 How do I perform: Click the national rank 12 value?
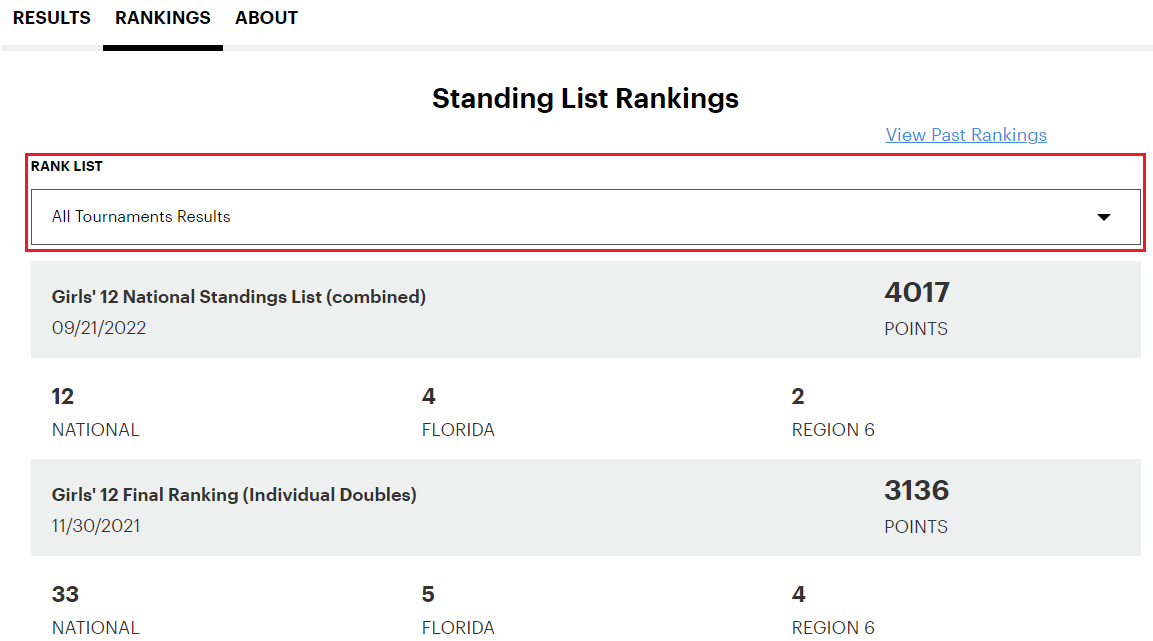pyautogui.click(x=63, y=397)
